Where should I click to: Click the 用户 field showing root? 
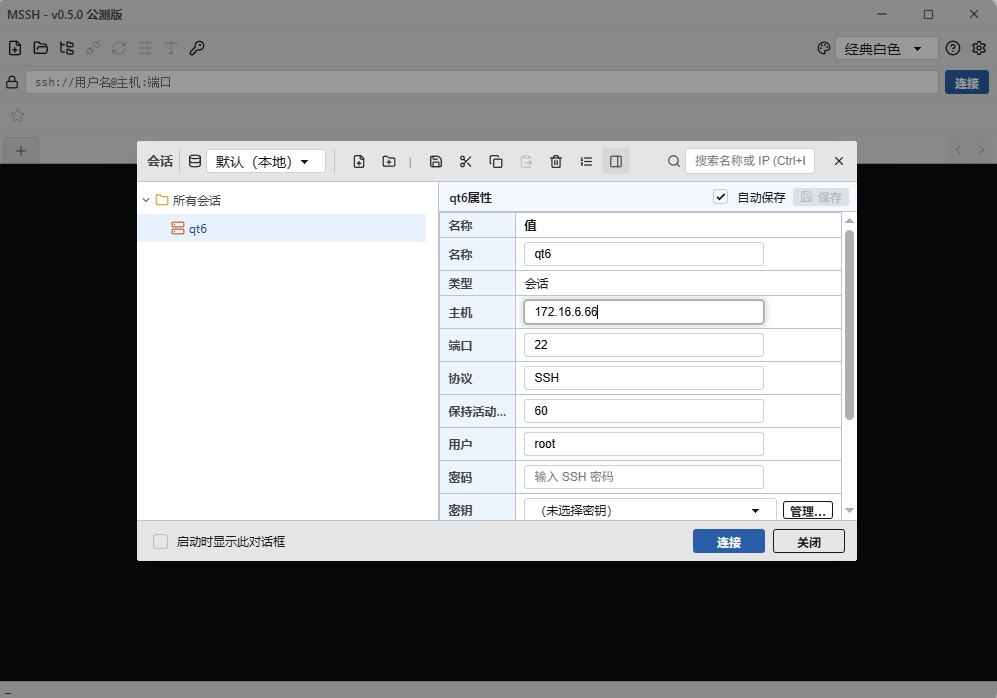tap(643, 444)
